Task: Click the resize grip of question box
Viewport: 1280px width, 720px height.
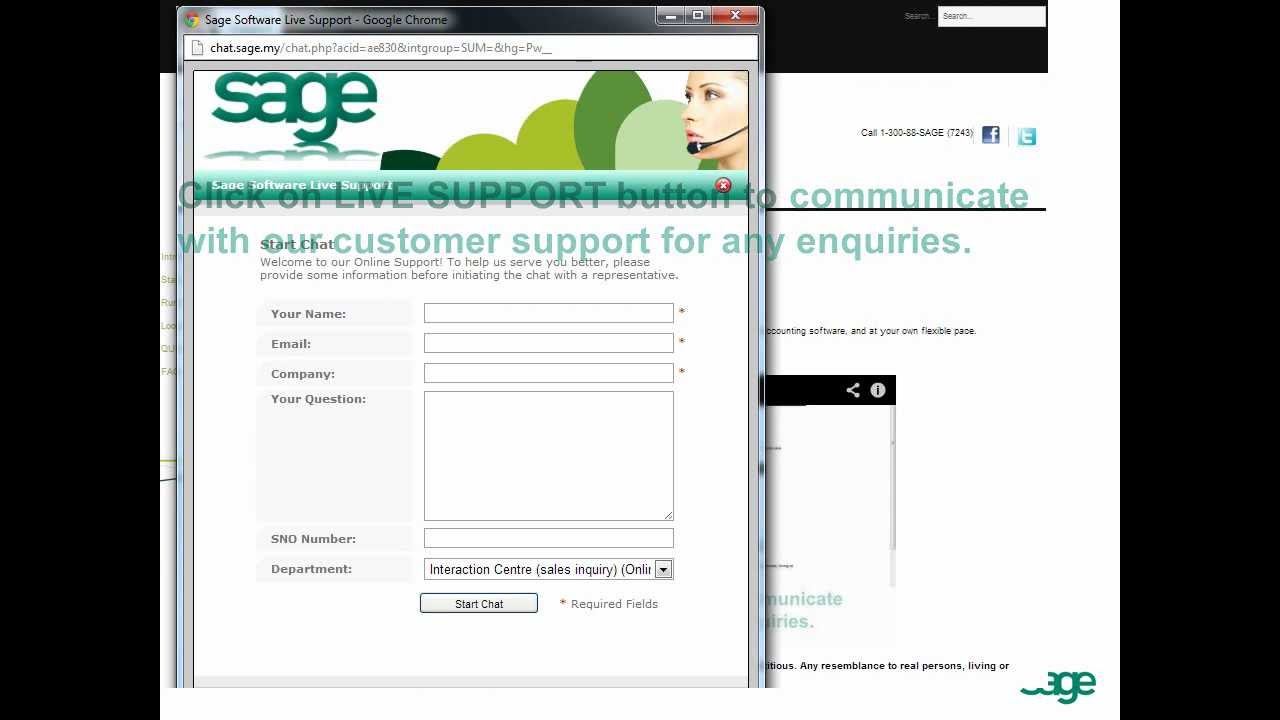Action: (x=668, y=515)
